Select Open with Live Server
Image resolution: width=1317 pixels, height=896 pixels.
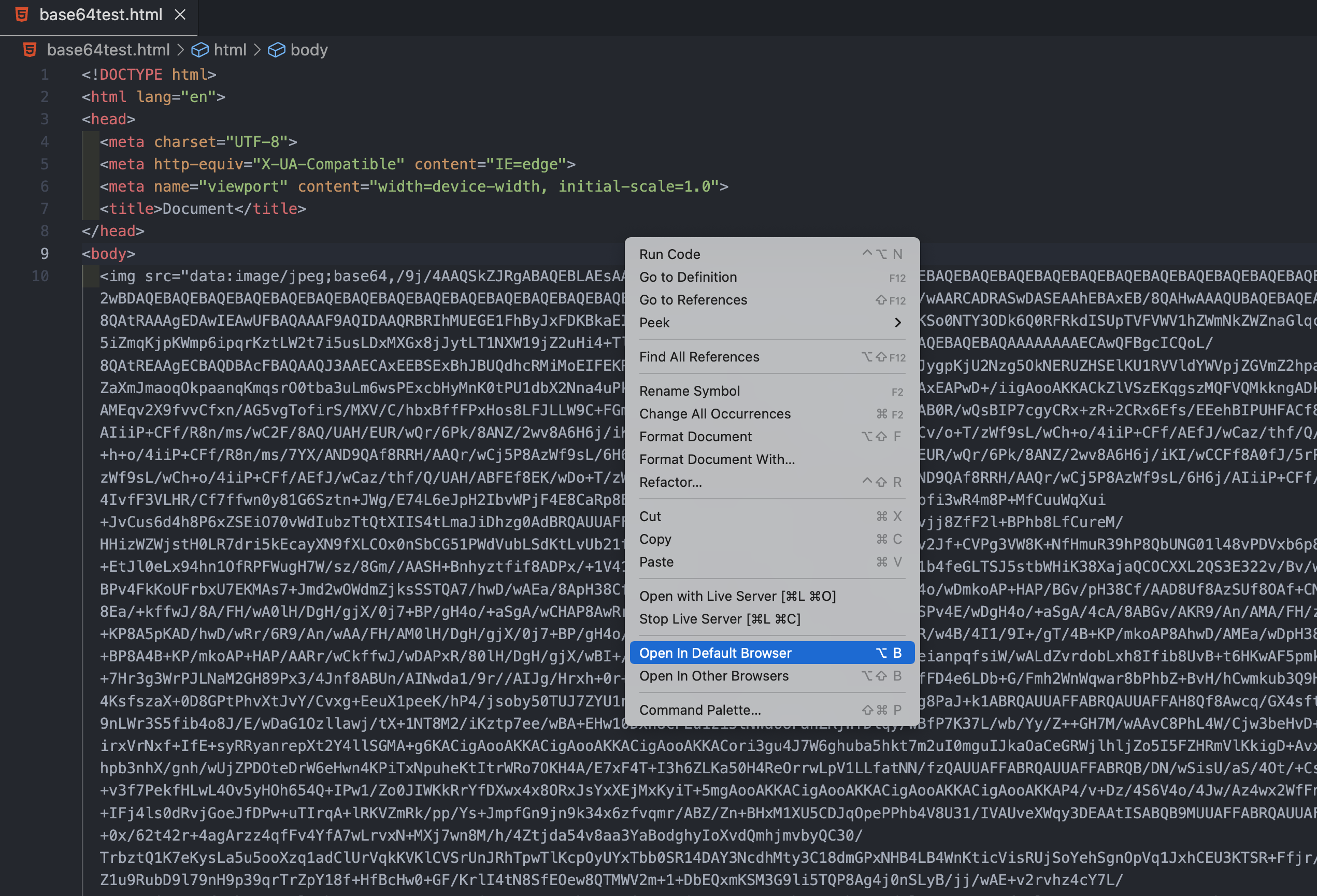click(737, 596)
